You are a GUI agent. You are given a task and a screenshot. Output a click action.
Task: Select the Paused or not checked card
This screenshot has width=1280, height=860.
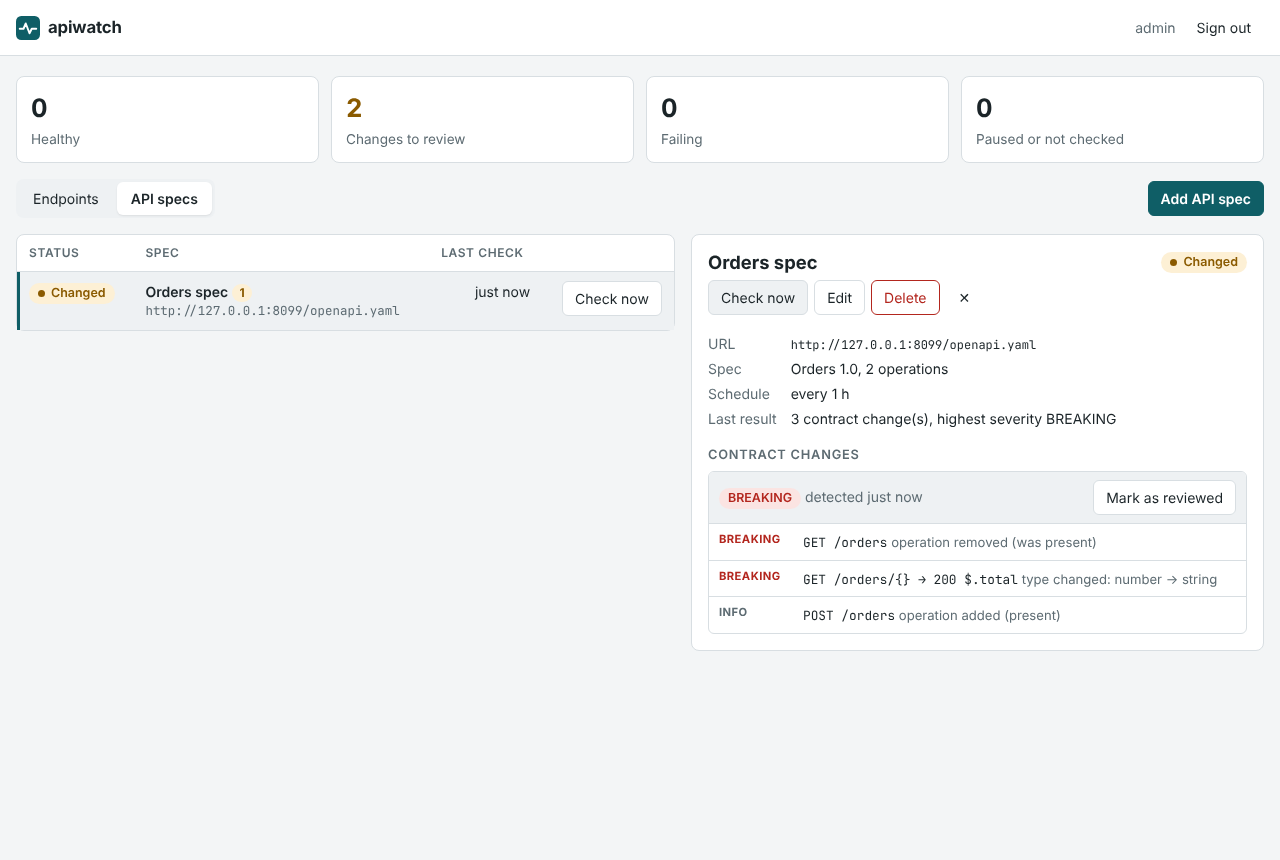point(1112,119)
